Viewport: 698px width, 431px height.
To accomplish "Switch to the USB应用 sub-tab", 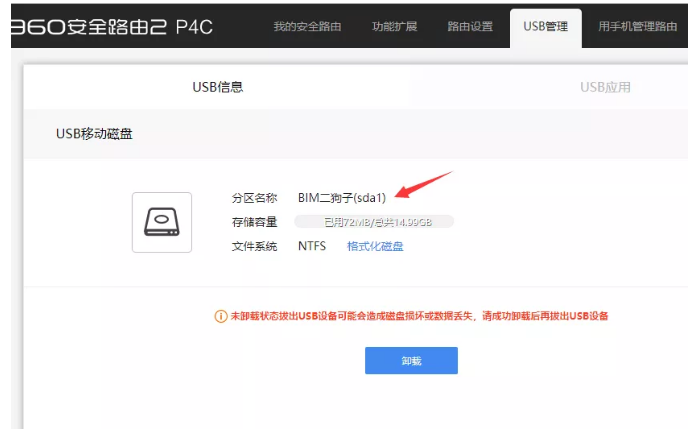I will (605, 87).
